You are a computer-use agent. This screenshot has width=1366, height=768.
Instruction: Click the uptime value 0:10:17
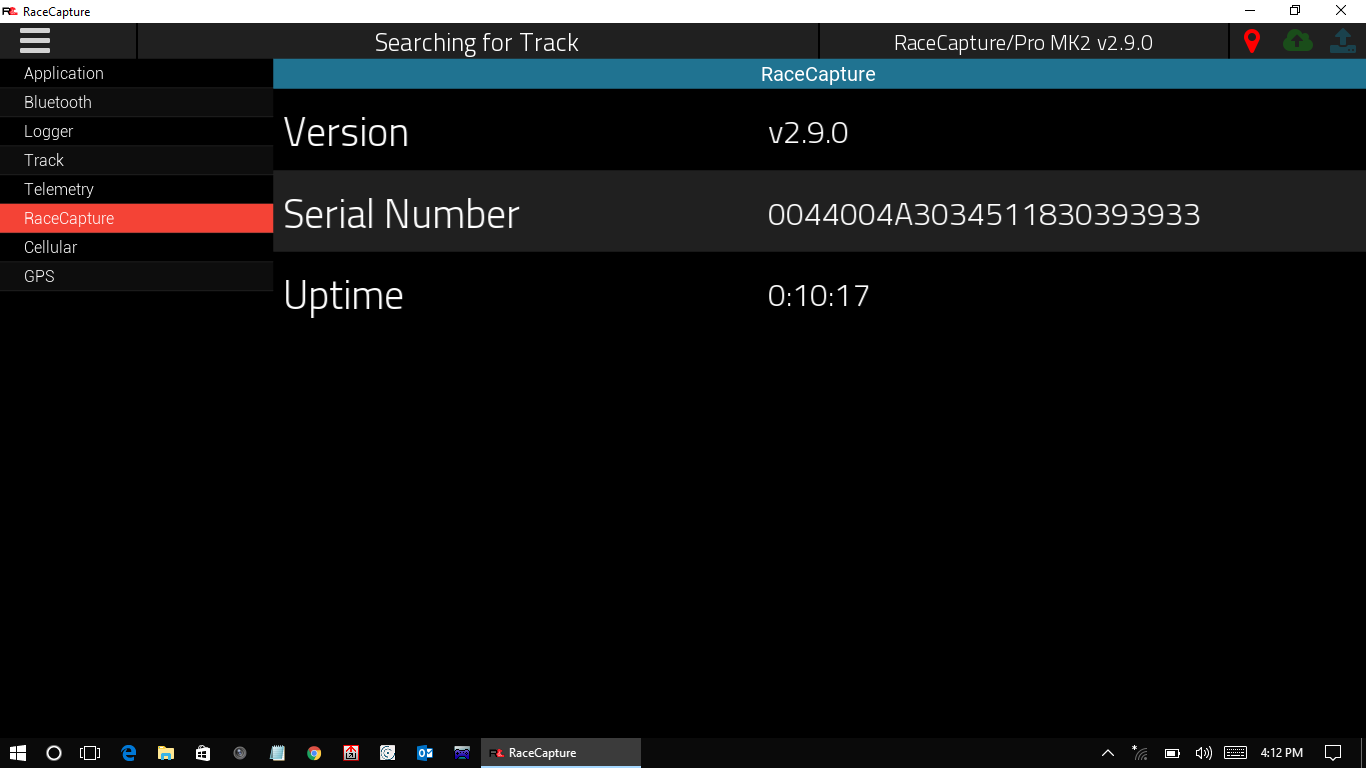(819, 295)
